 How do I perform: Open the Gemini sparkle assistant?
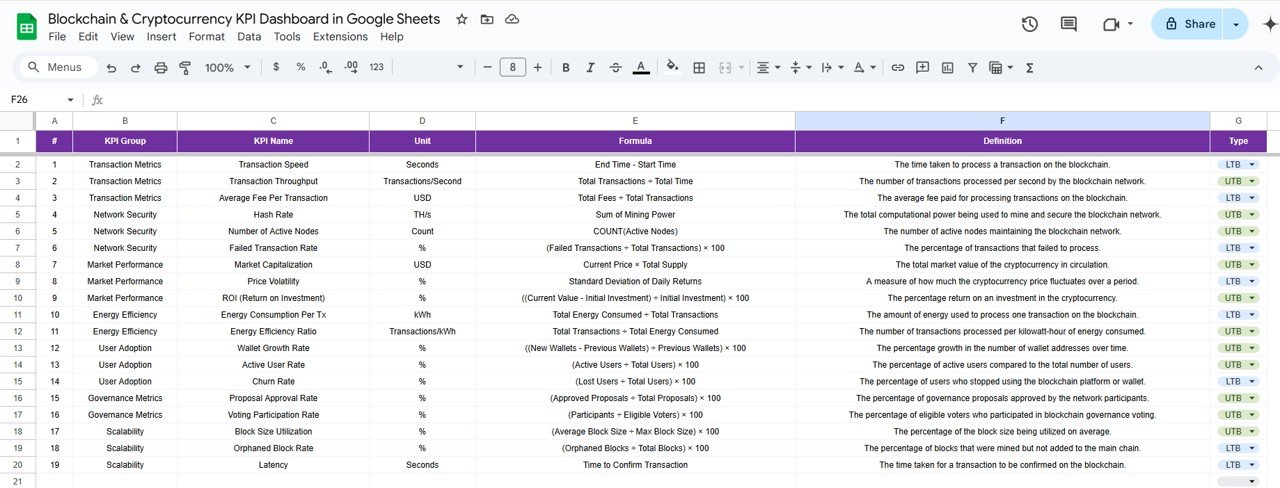point(1271,24)
